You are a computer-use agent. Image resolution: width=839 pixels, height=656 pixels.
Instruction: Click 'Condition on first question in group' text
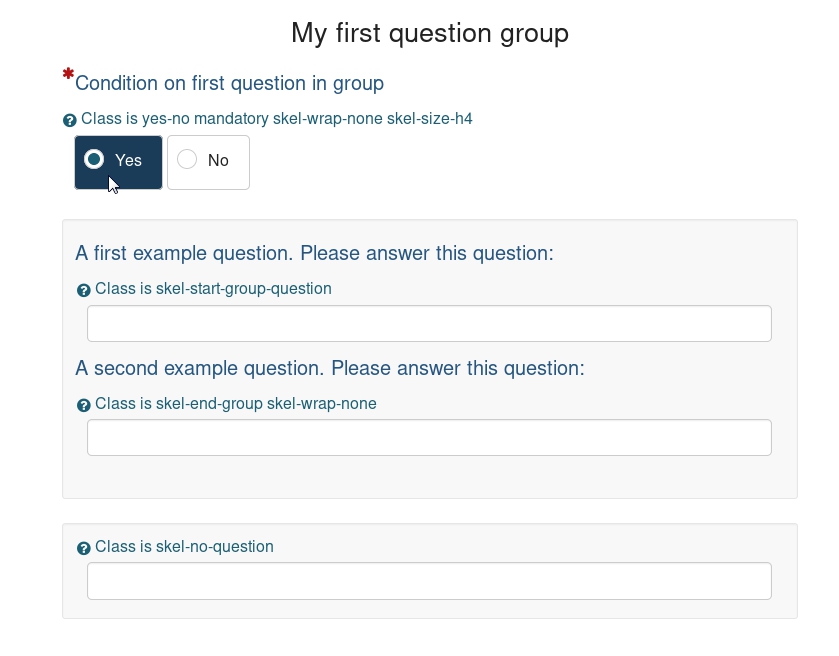229,83
